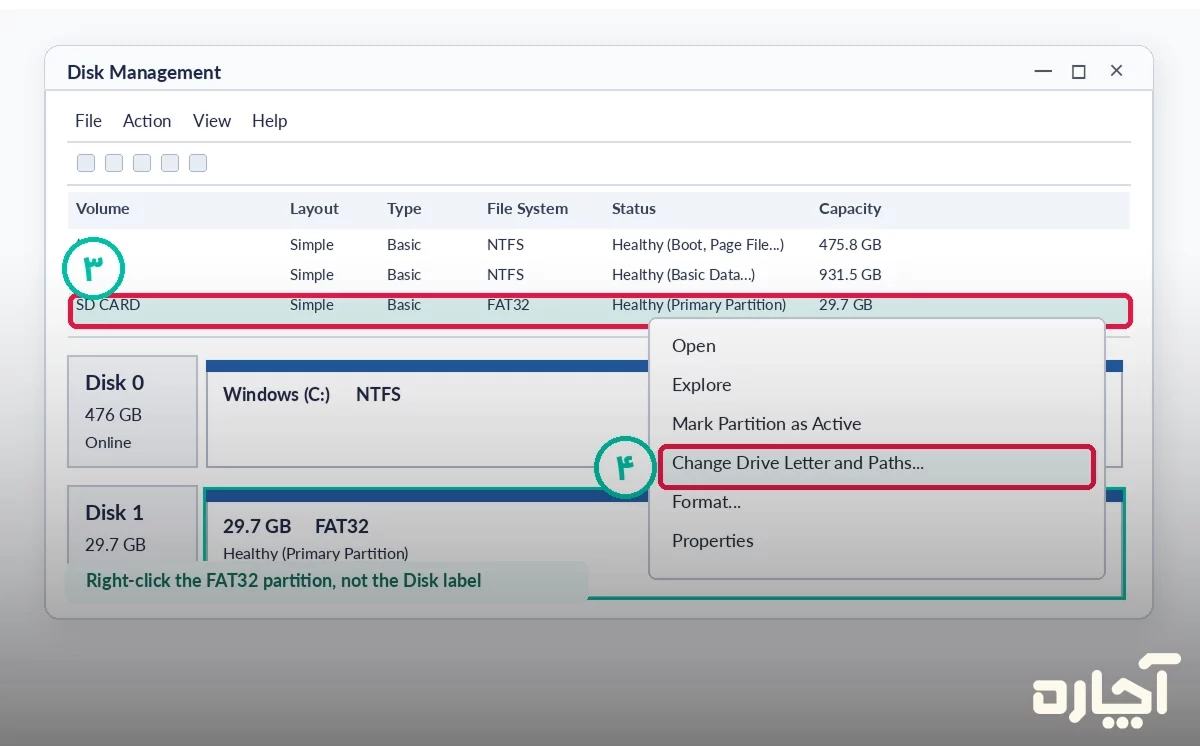Open the File menu
The image size is (1200, 746).
(88, 121)
